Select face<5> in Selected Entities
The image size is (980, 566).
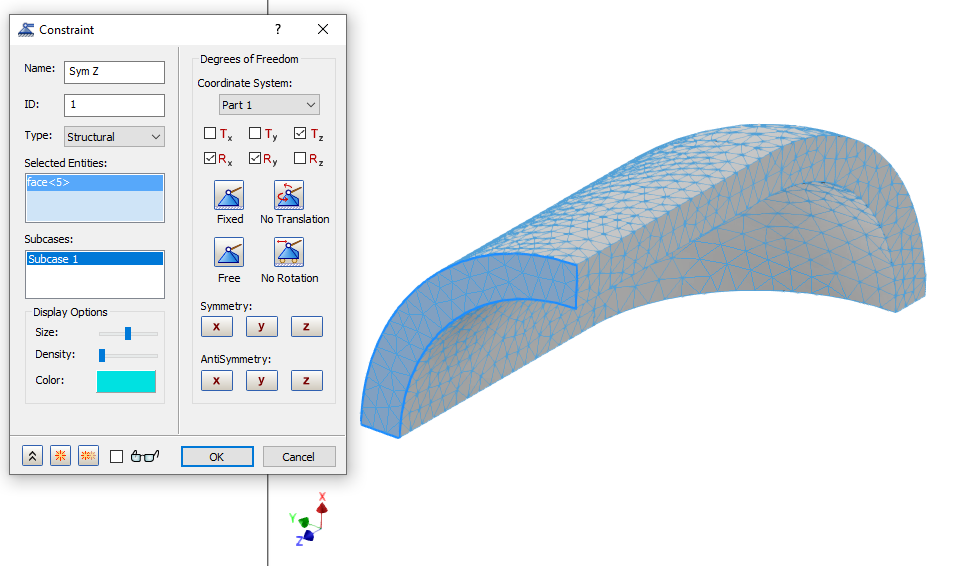coord(95,182)
